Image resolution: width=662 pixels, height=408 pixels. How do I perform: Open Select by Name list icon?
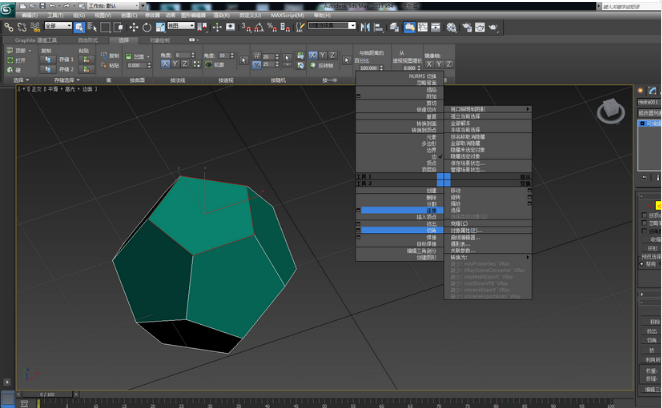coord(92,27)
